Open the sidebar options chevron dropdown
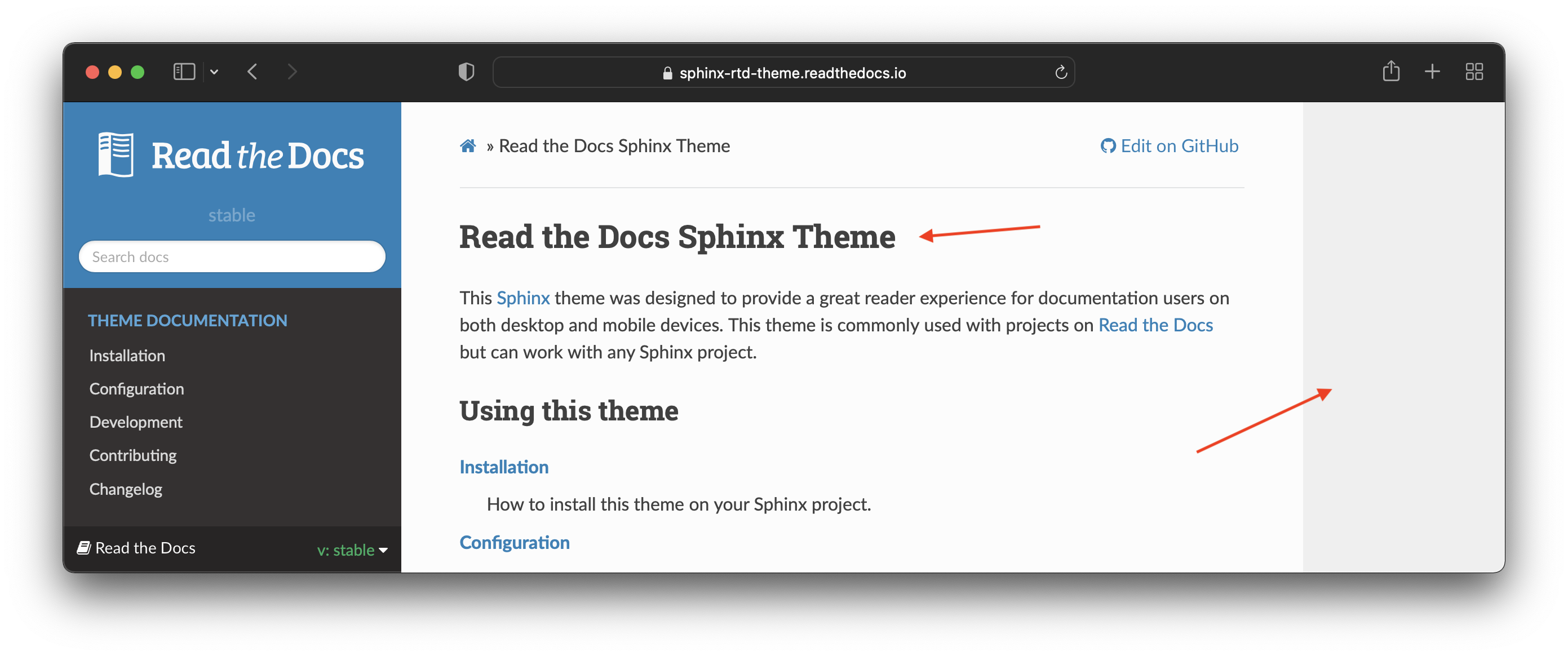This screenshot has width=1568, height=656. 214,72
